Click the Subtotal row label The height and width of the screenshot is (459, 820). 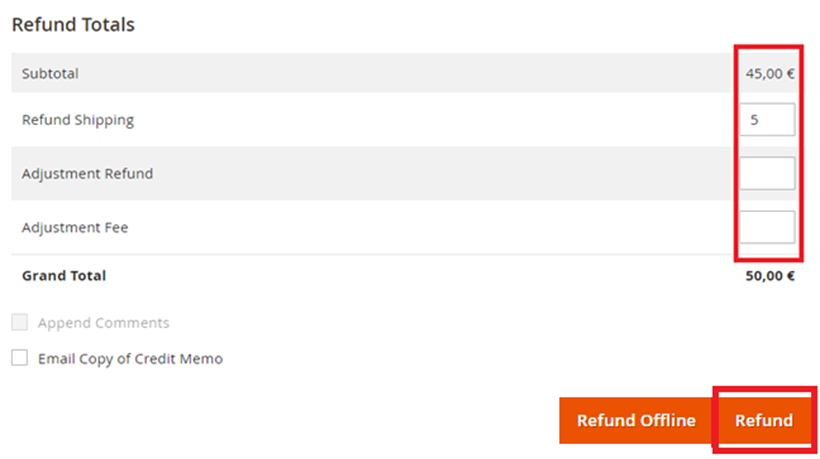[50, 74]
